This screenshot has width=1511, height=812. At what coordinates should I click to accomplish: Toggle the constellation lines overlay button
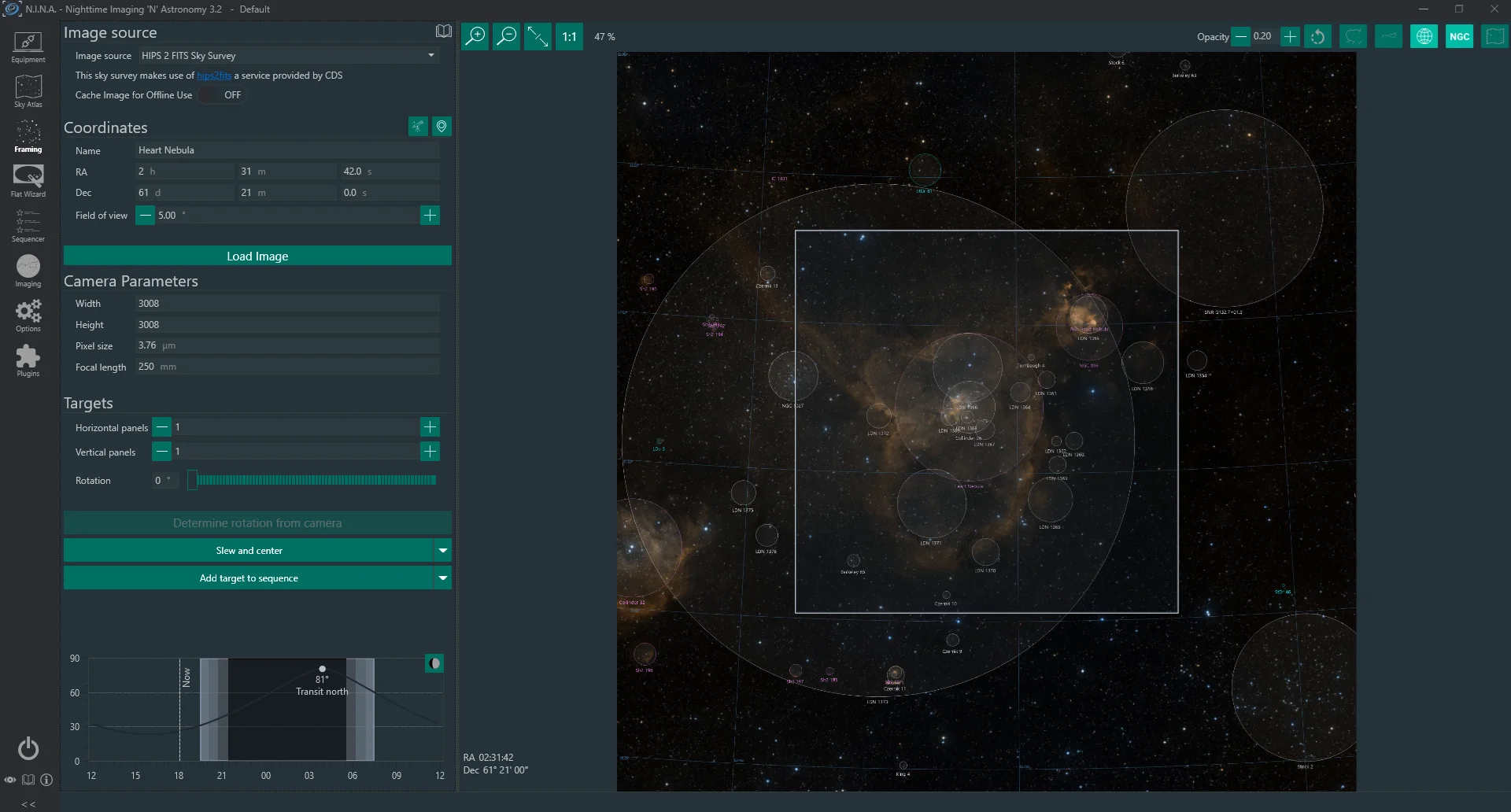pos(1389,36)
